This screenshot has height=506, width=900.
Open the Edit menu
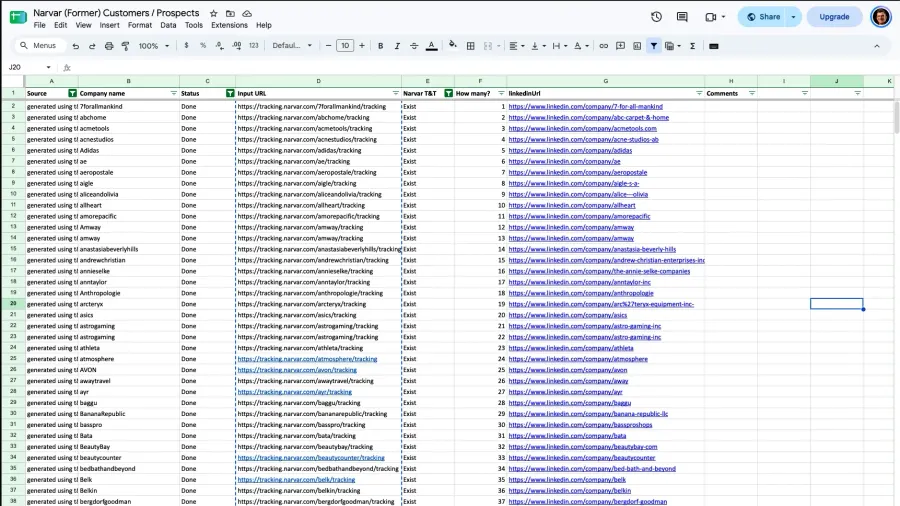(60, 25)
